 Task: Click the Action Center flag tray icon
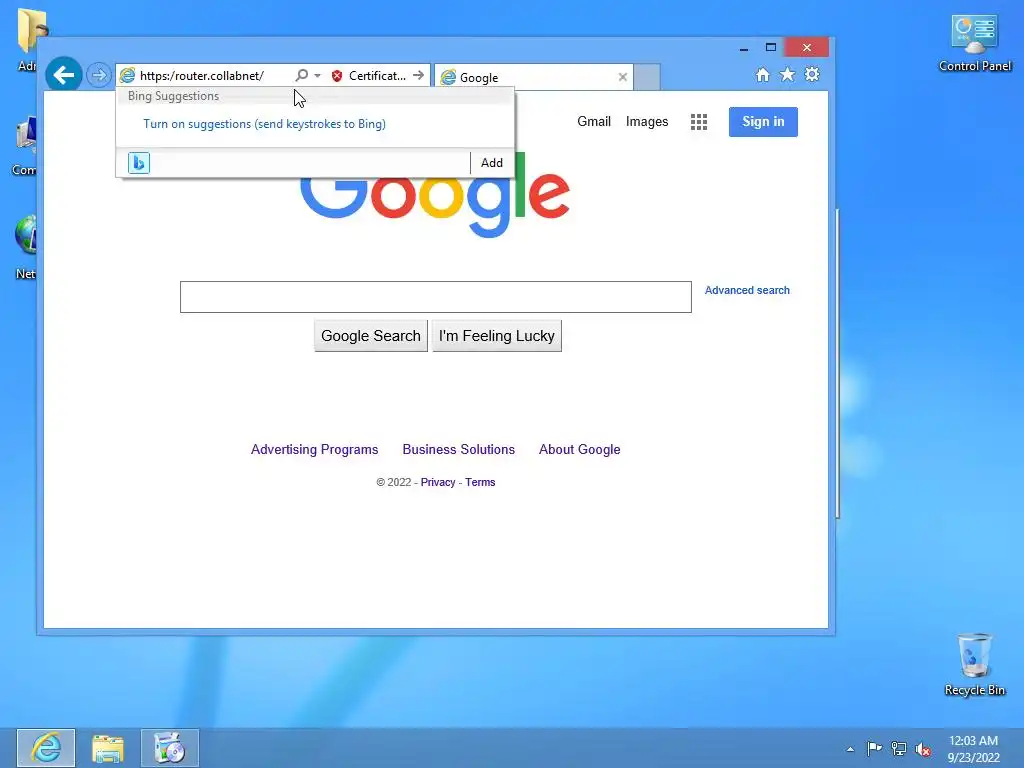click(x=874, y=748)
